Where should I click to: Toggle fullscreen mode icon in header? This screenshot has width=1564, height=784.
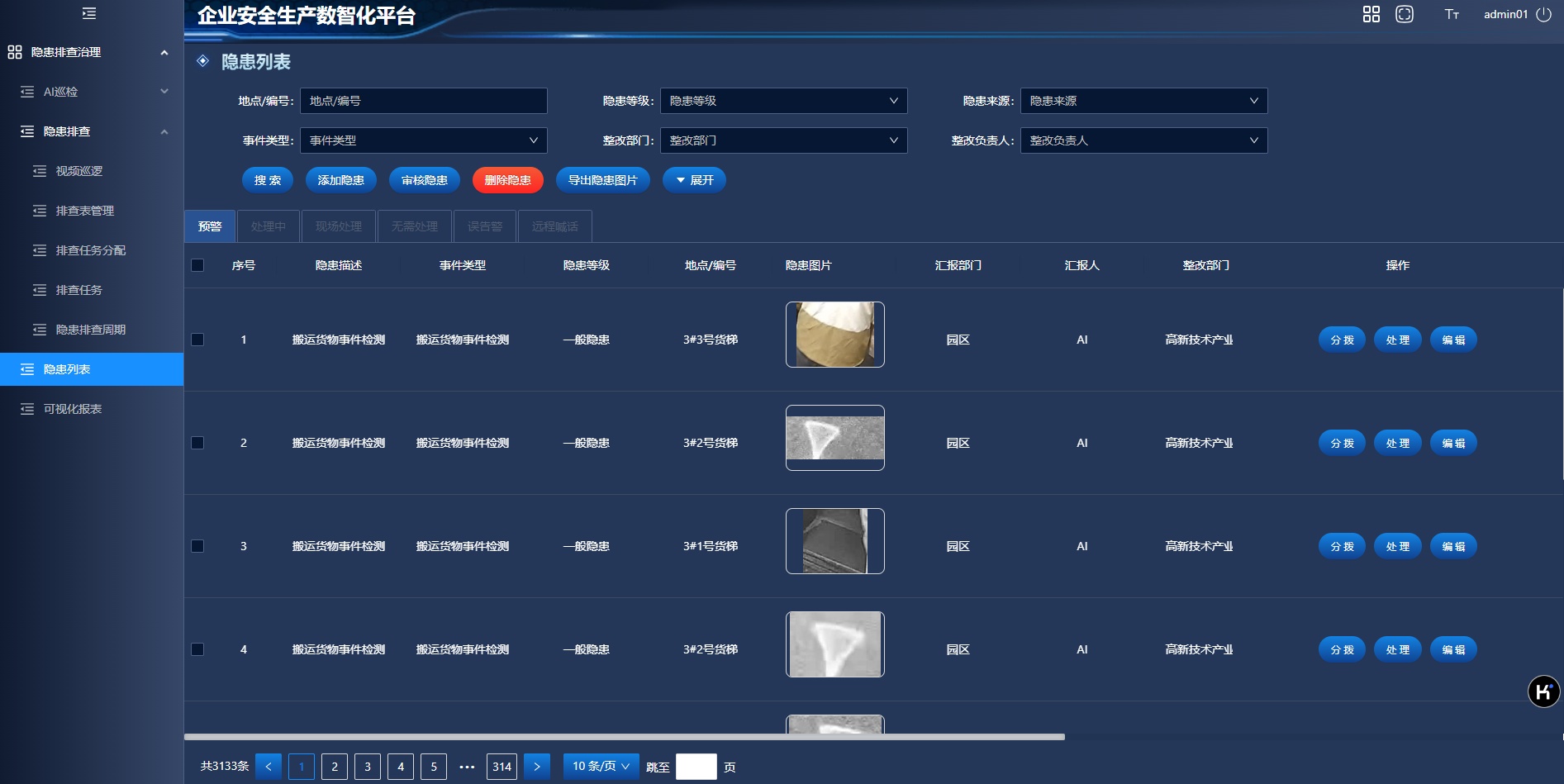[1404, 14]
